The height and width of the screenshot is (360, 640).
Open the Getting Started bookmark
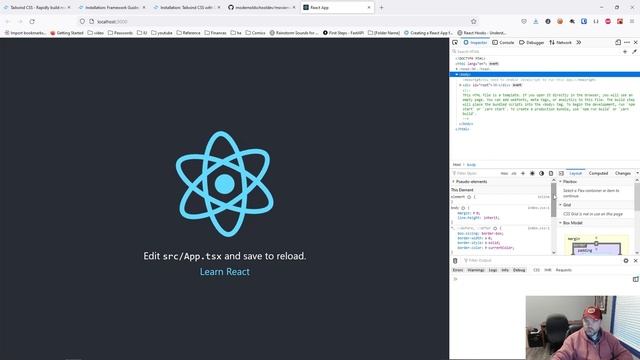click(67, 33)
